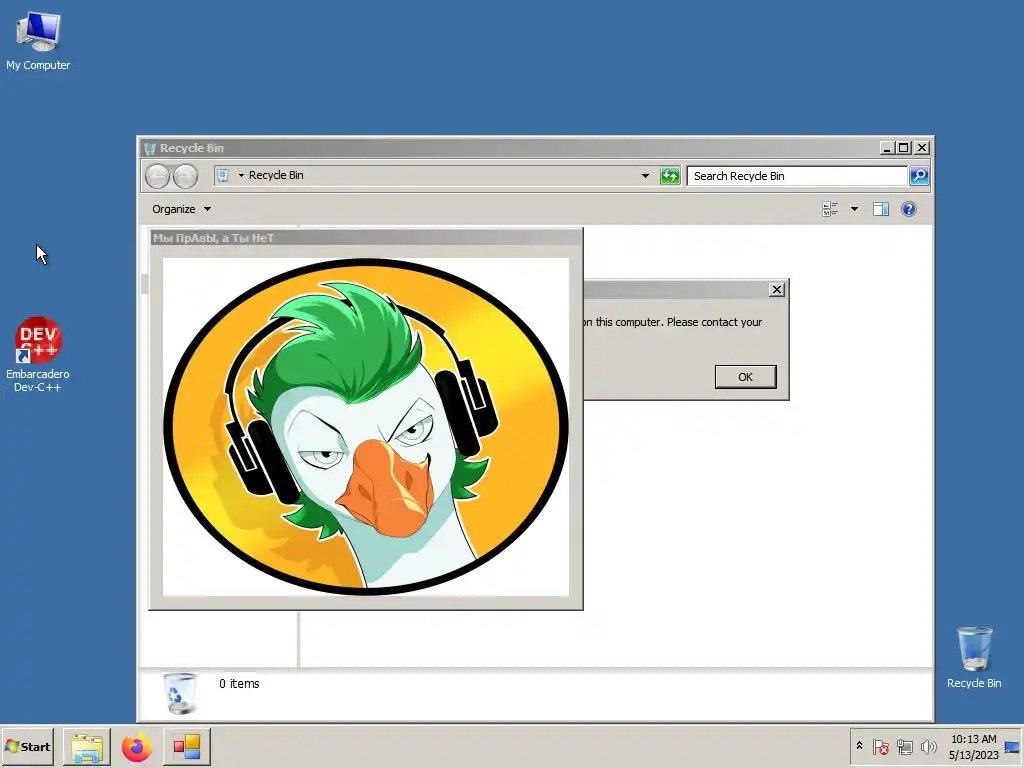
Task: Close the Recycle Bin window
Action: [921, 148]
